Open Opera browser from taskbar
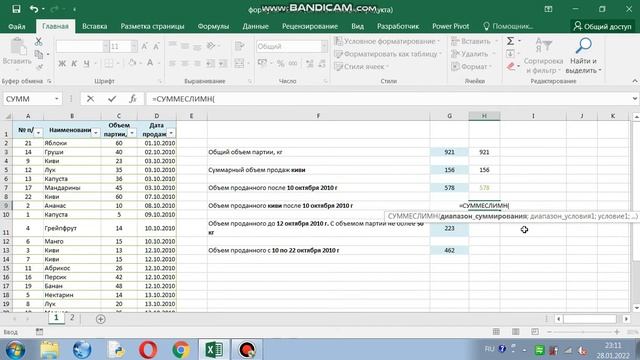The width and height of the screenshot is (640, 360). 148,350
